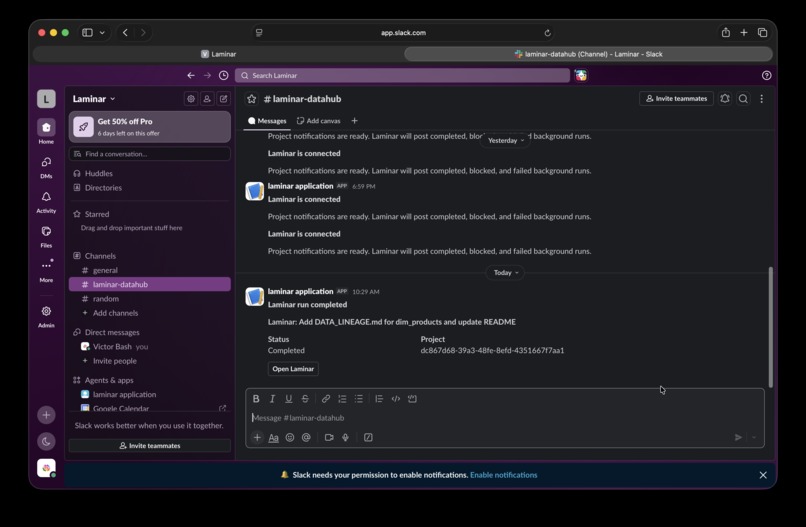Open the random channel
806x527 pixels.
[x=150, y=299]
